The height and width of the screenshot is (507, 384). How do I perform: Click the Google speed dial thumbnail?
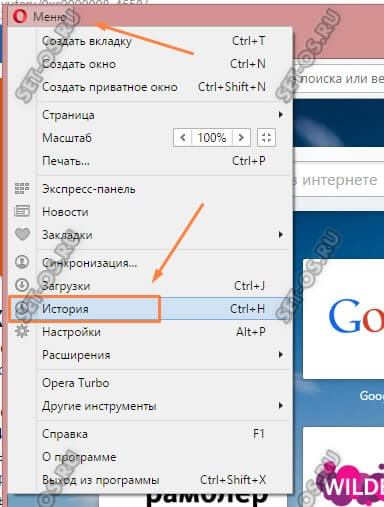coord(343,319)
